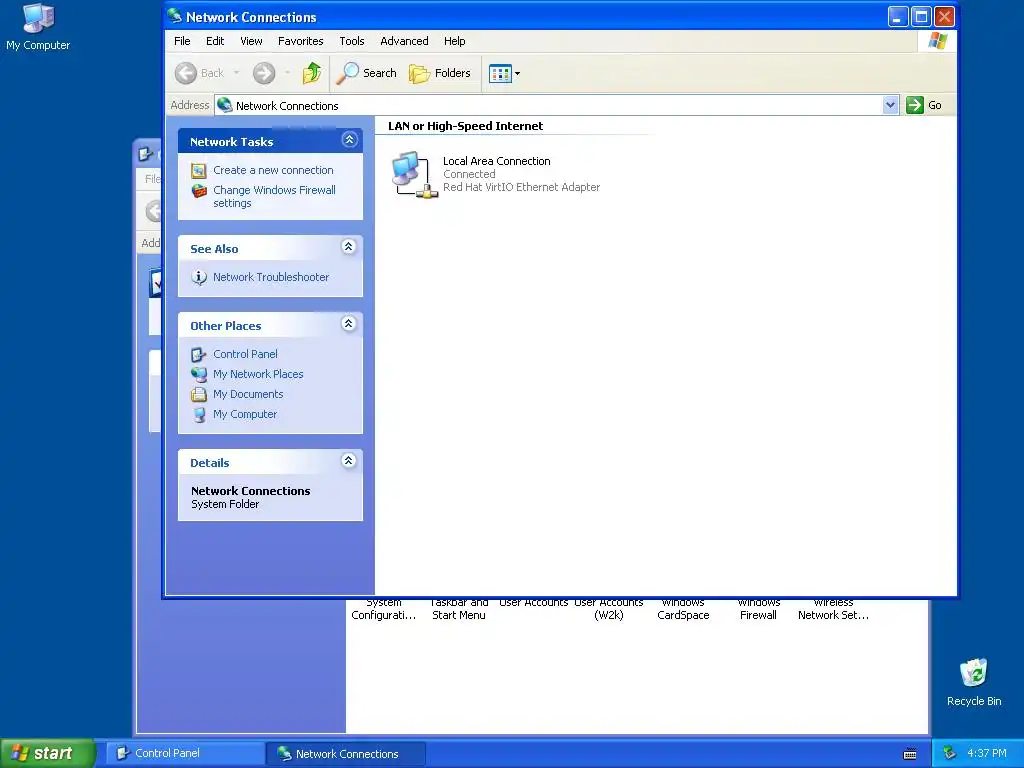Screen dimensions: 1024x768
Task: Select Windows CardSpace in Control Panel window
Action: 683,609
